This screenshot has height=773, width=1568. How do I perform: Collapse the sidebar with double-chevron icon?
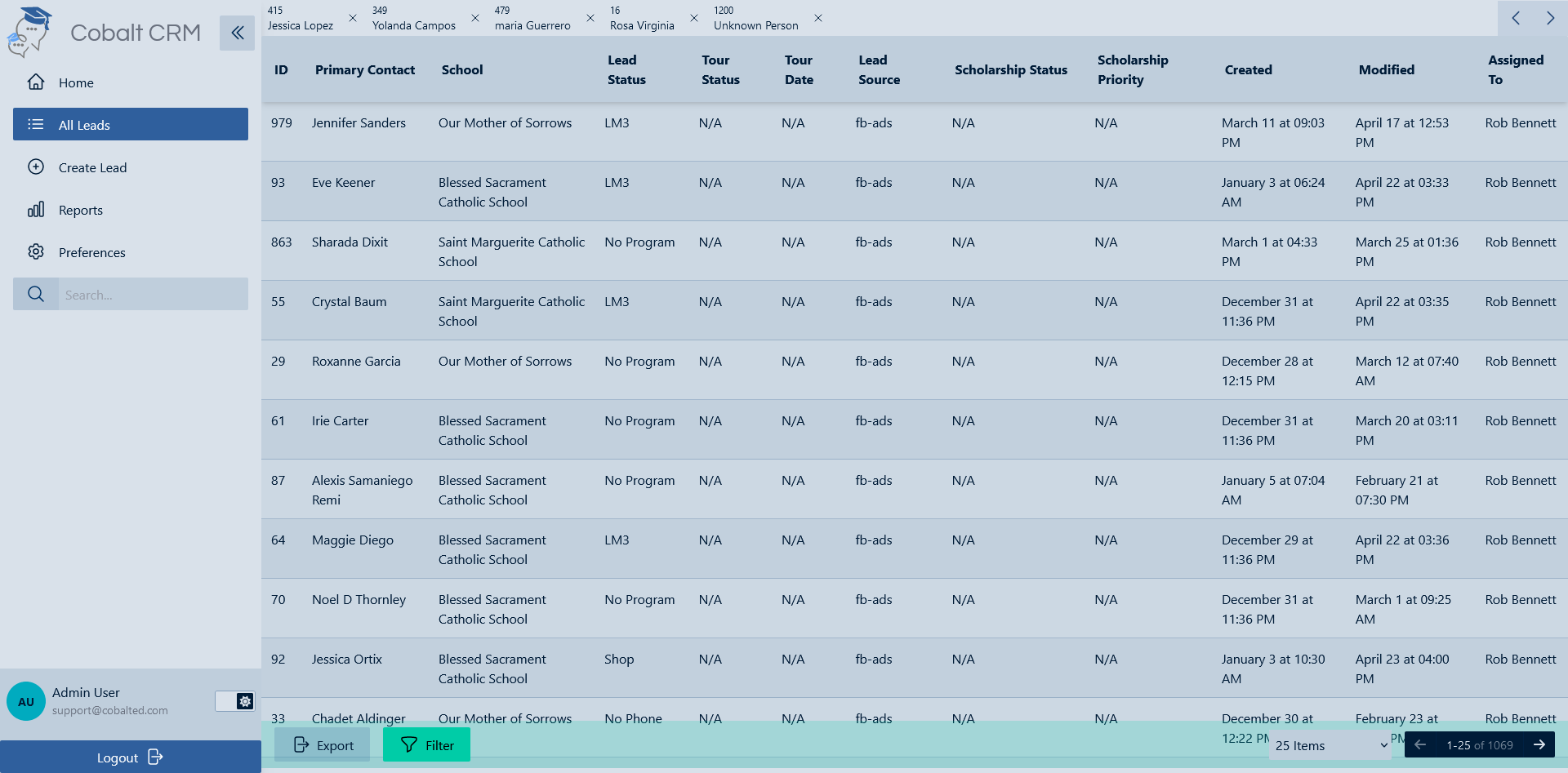click(237, 33)
